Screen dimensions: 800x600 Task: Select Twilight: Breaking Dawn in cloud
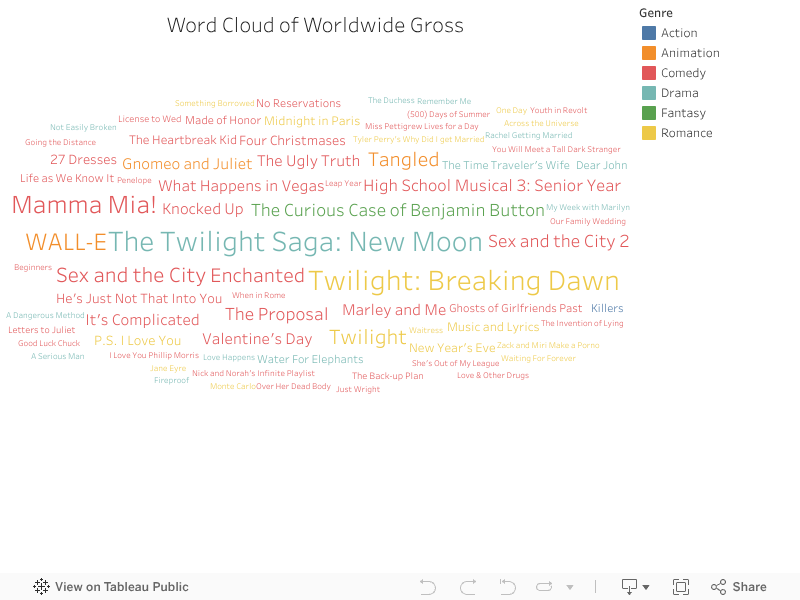(464, 281)
